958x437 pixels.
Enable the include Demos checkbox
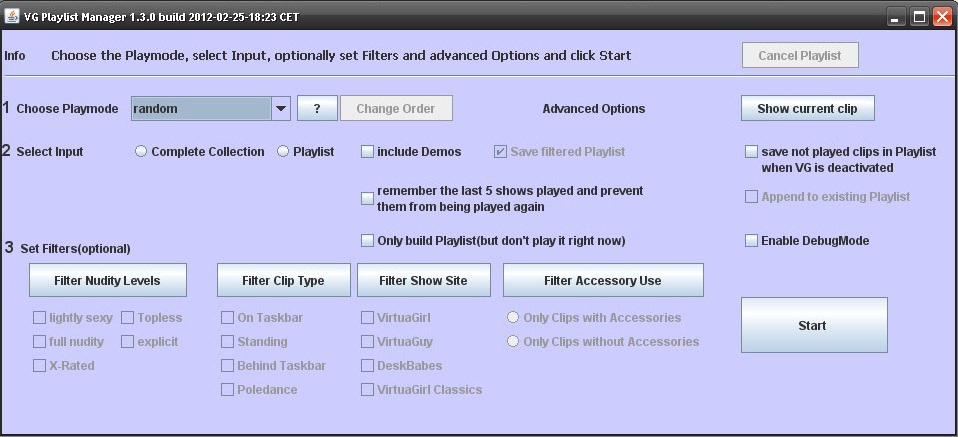(367, 152)
